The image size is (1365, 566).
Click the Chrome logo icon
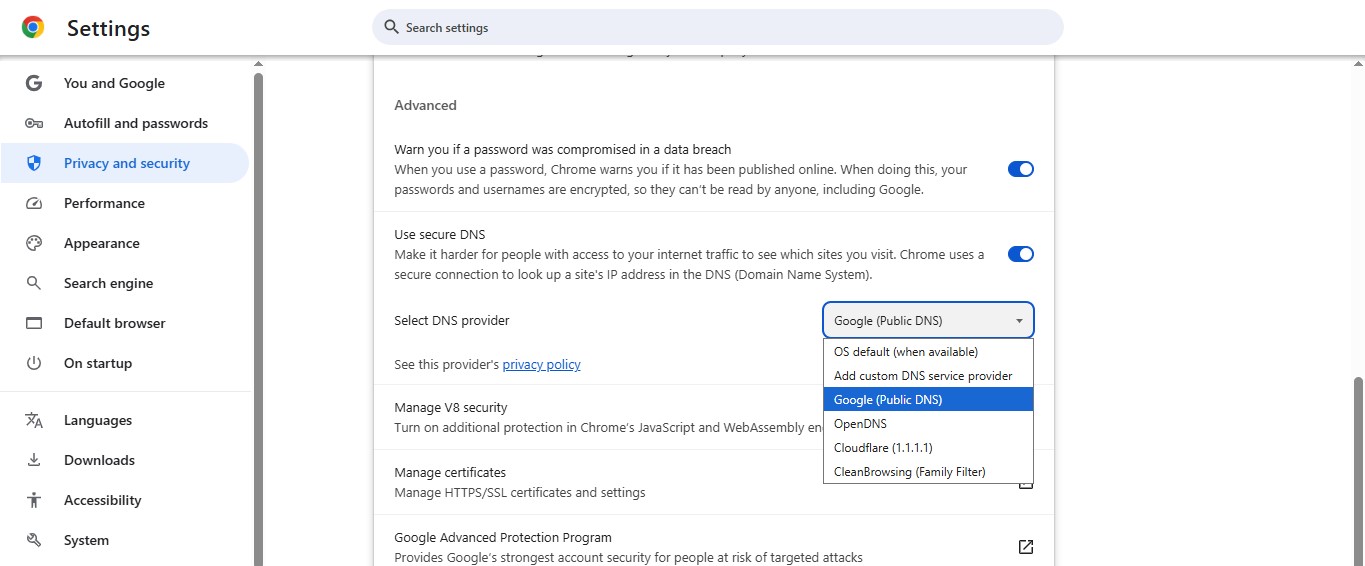click(x=33, y=28)
